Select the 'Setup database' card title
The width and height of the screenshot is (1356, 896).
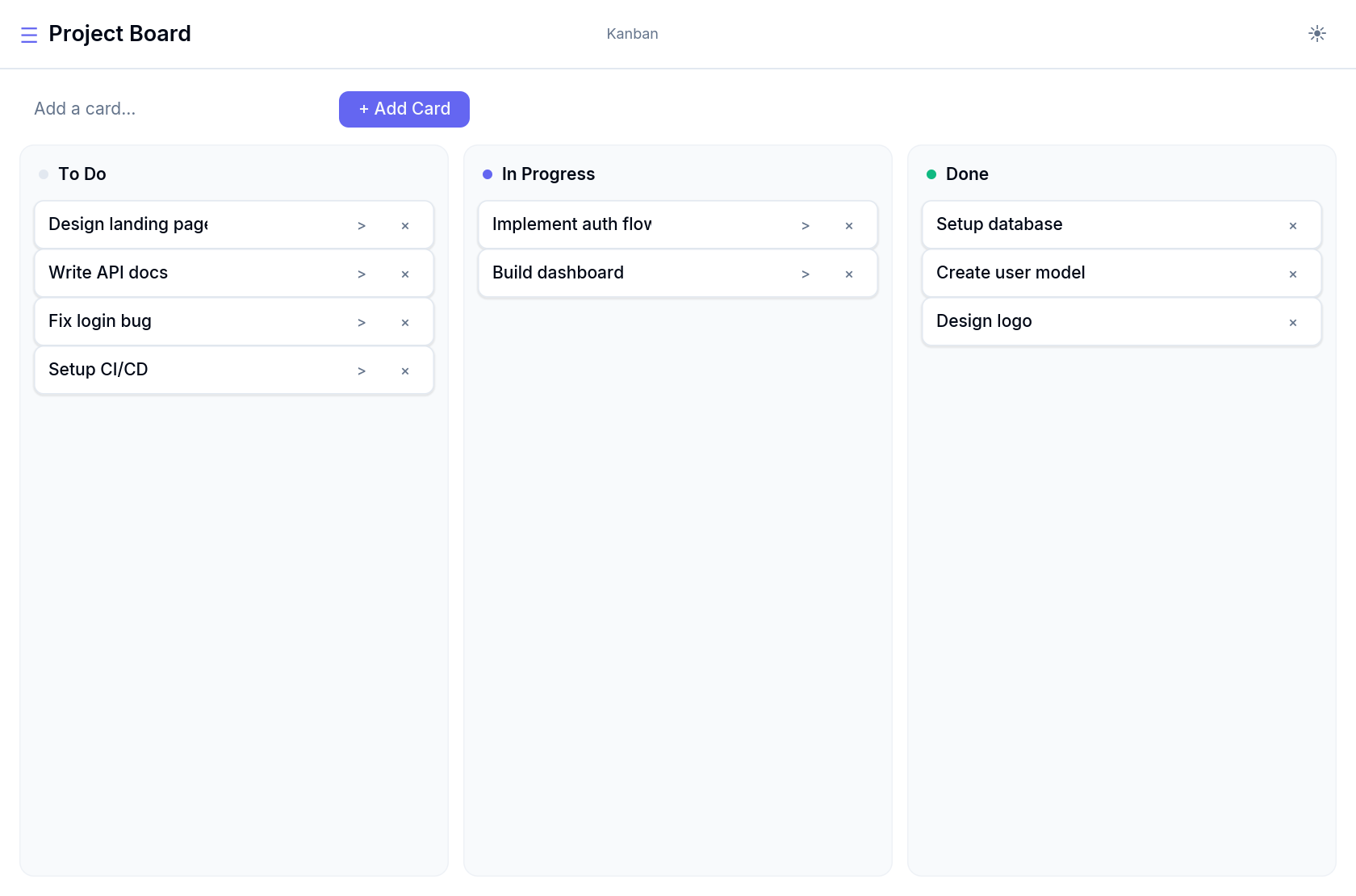click(999, 224)
